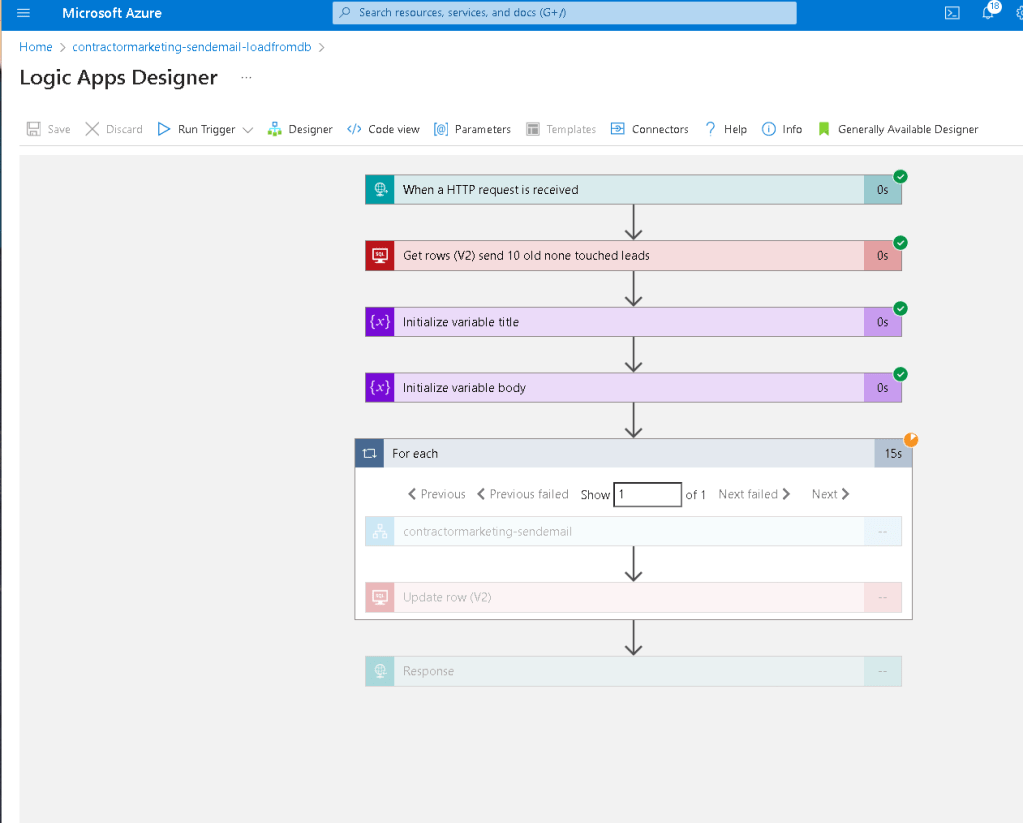Focus the search resources, services, and docs box

click(x=564, y=12)
